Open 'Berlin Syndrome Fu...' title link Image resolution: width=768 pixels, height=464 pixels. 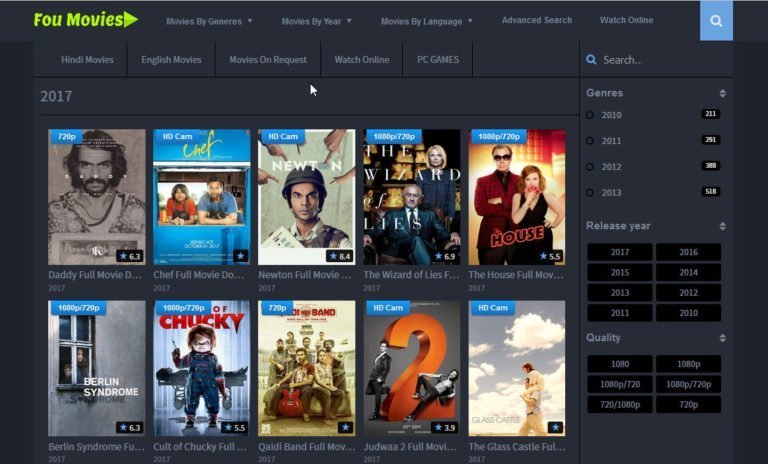[96, 446]
